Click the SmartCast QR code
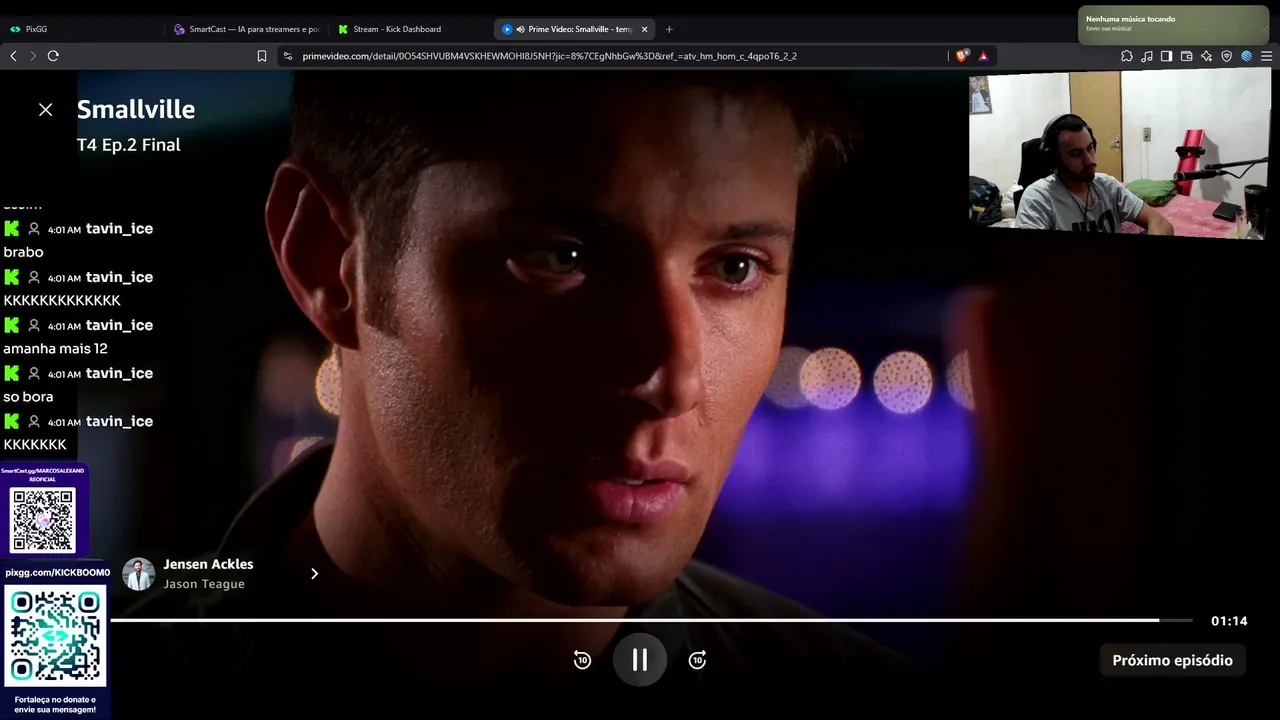 point(42,520)
